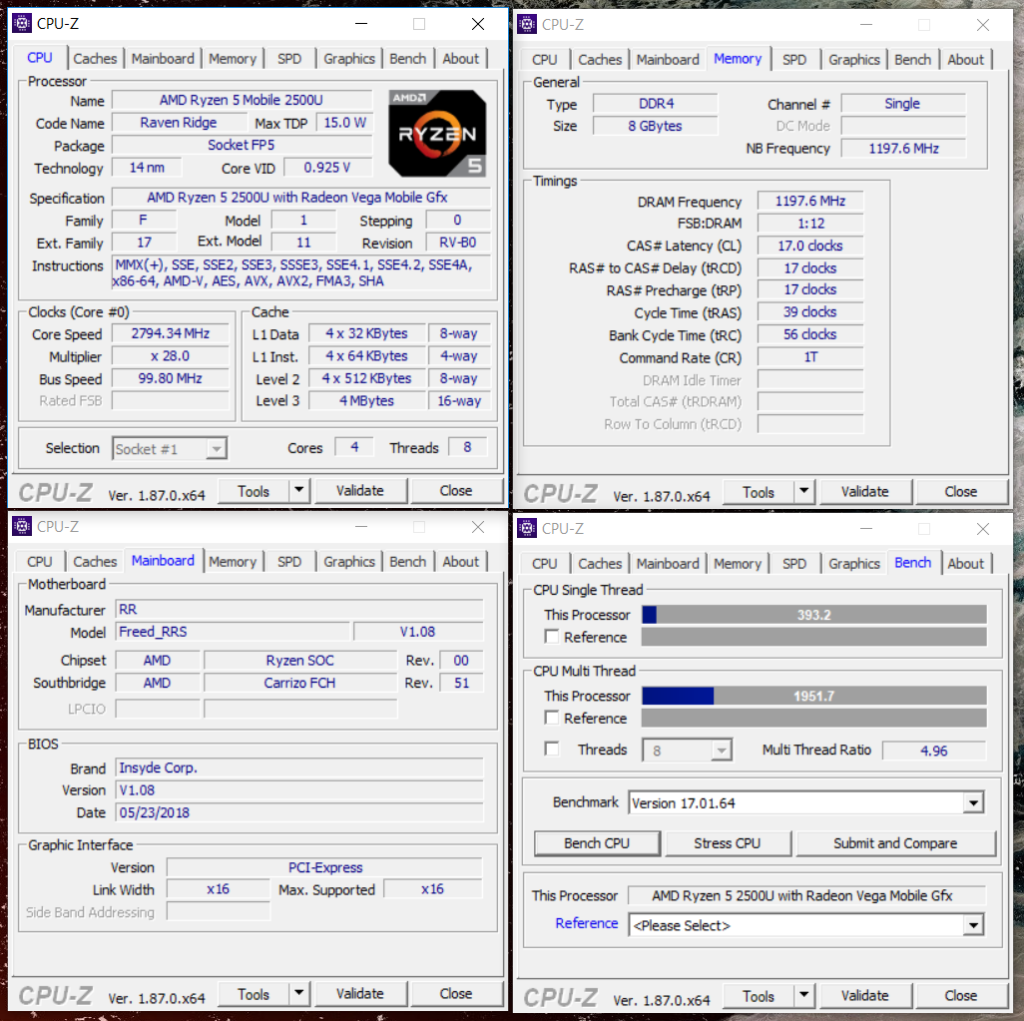Screen dimensions: 1024x1021
Task: Click the CPU-Z title bar icon in the Bench window
Action: click(x=526, y=528)
